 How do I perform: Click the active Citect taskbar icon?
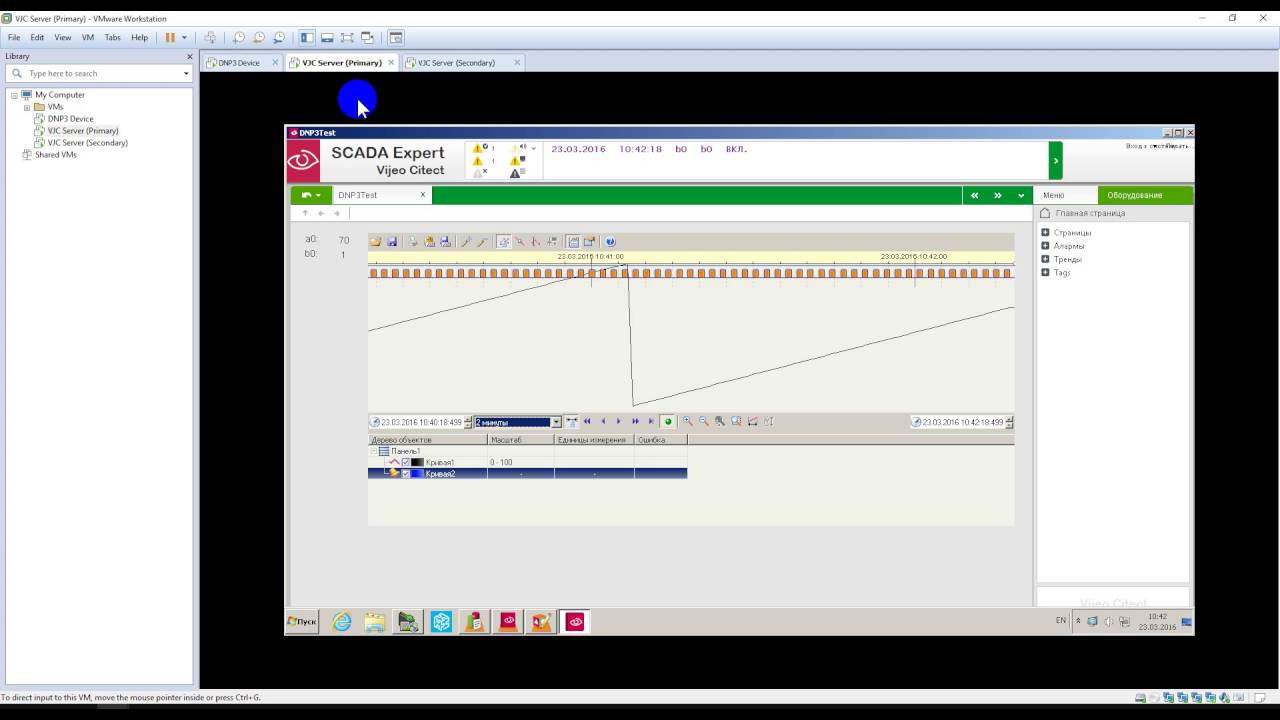[575, 621]
